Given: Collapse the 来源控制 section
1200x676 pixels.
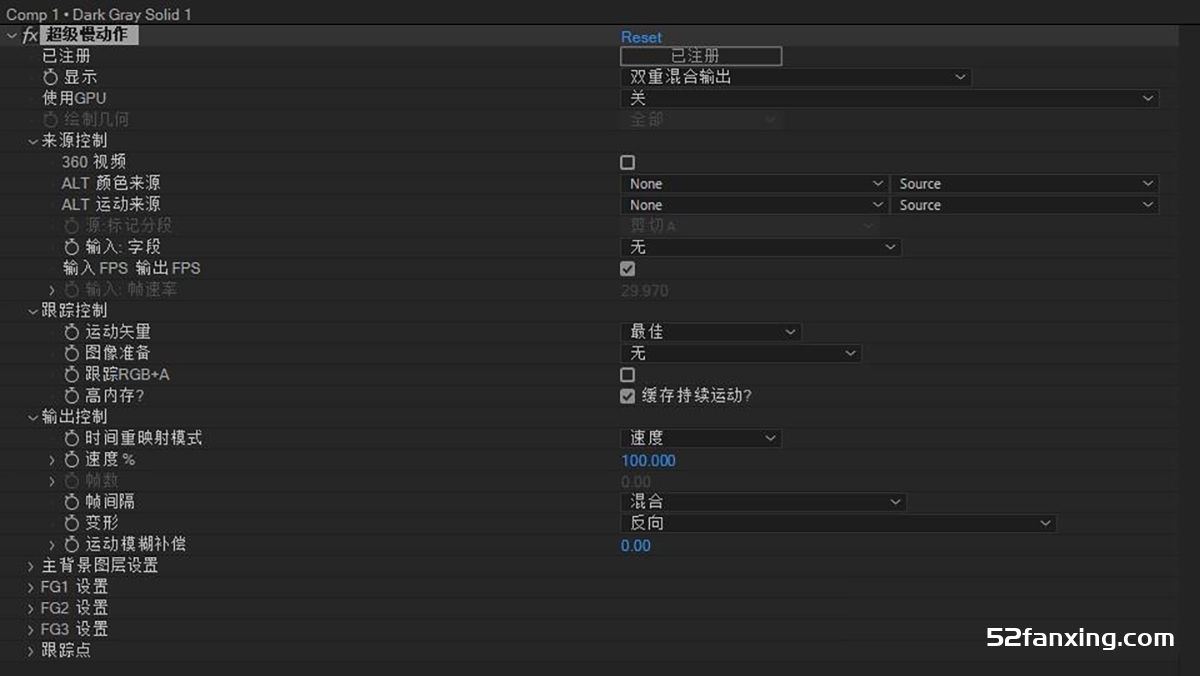Looking at the screenshot, I should click(32, 141).
